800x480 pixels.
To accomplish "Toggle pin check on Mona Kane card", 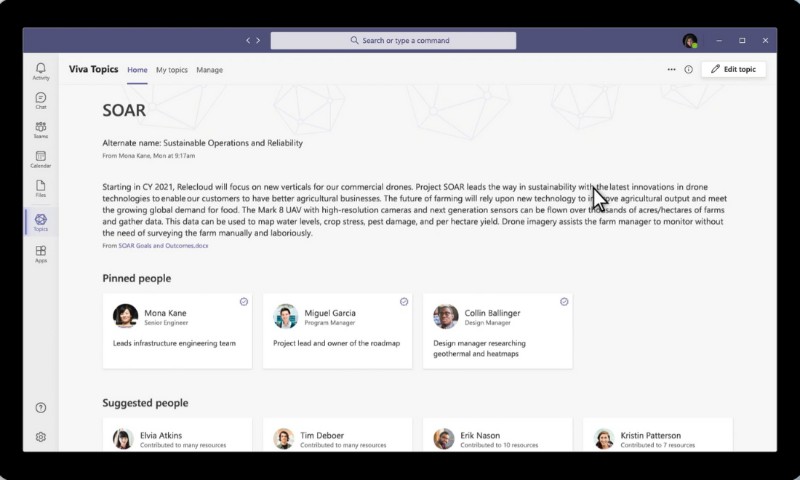I will (244, 302).
